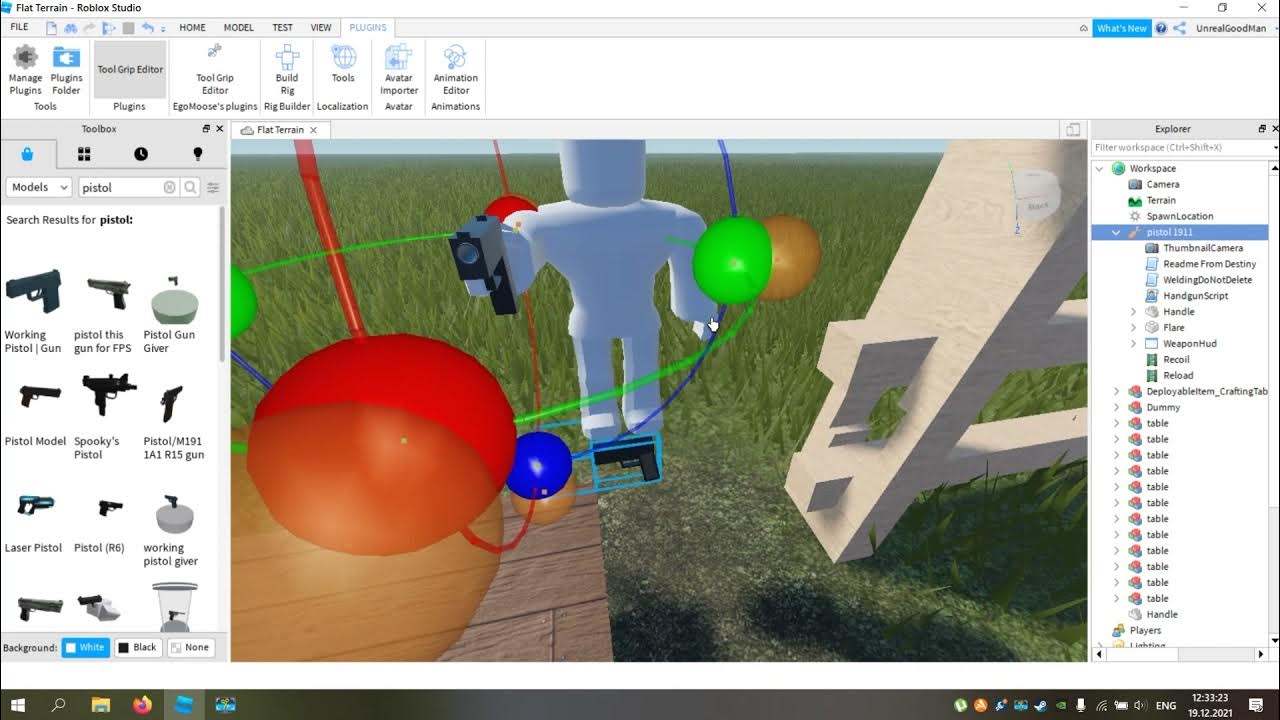This screenshot has width=1280, height=720.
Task: Open the Toolbox Recent clock tab
Action: [141, 154]
